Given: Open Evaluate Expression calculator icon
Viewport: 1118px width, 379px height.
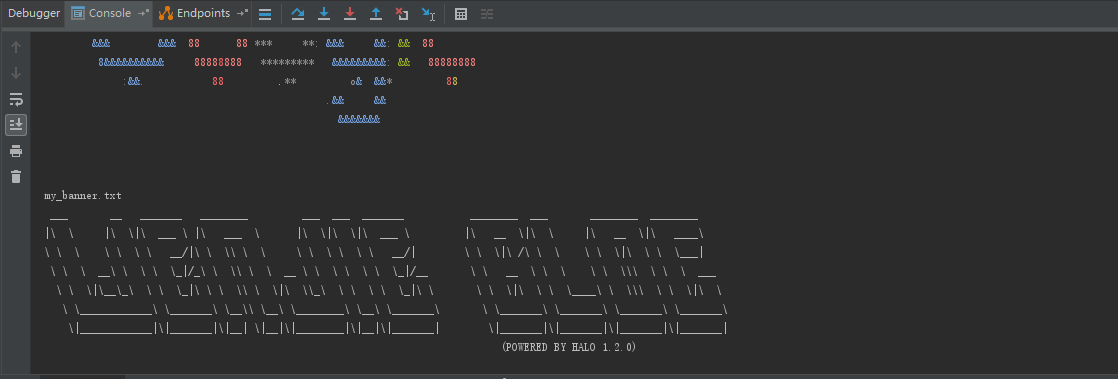Looking at the screenshot, I should [461, 14].
